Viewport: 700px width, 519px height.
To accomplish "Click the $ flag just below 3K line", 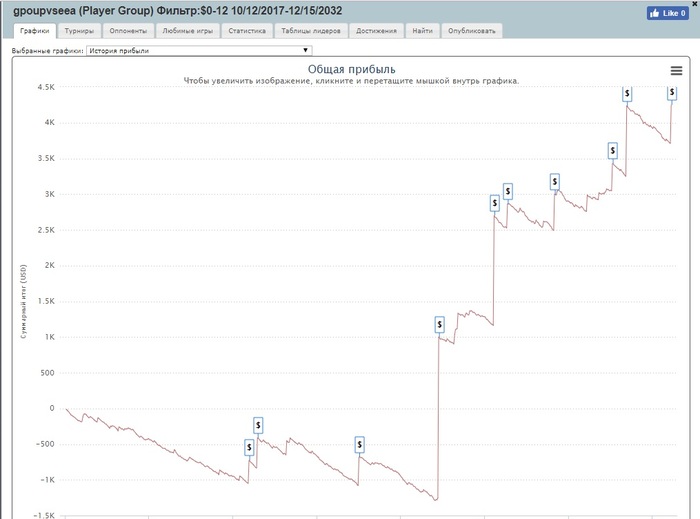I will [508, 191].
